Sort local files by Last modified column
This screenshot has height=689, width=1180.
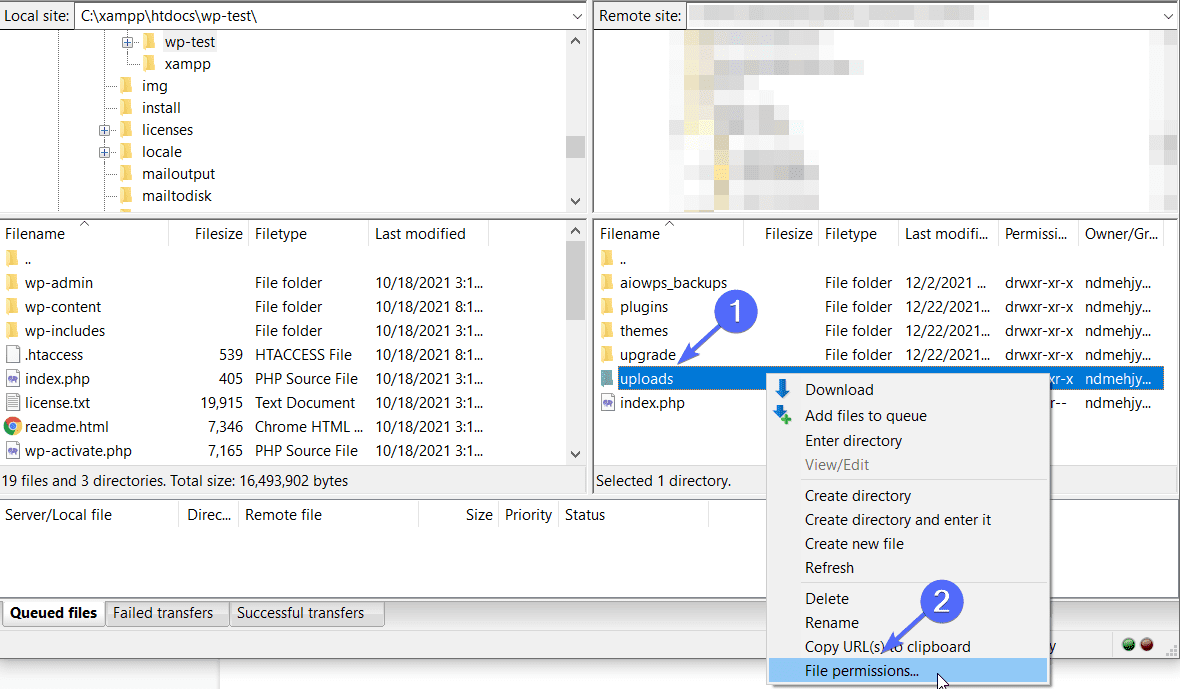pyautogui.click(x=418, y=233)
